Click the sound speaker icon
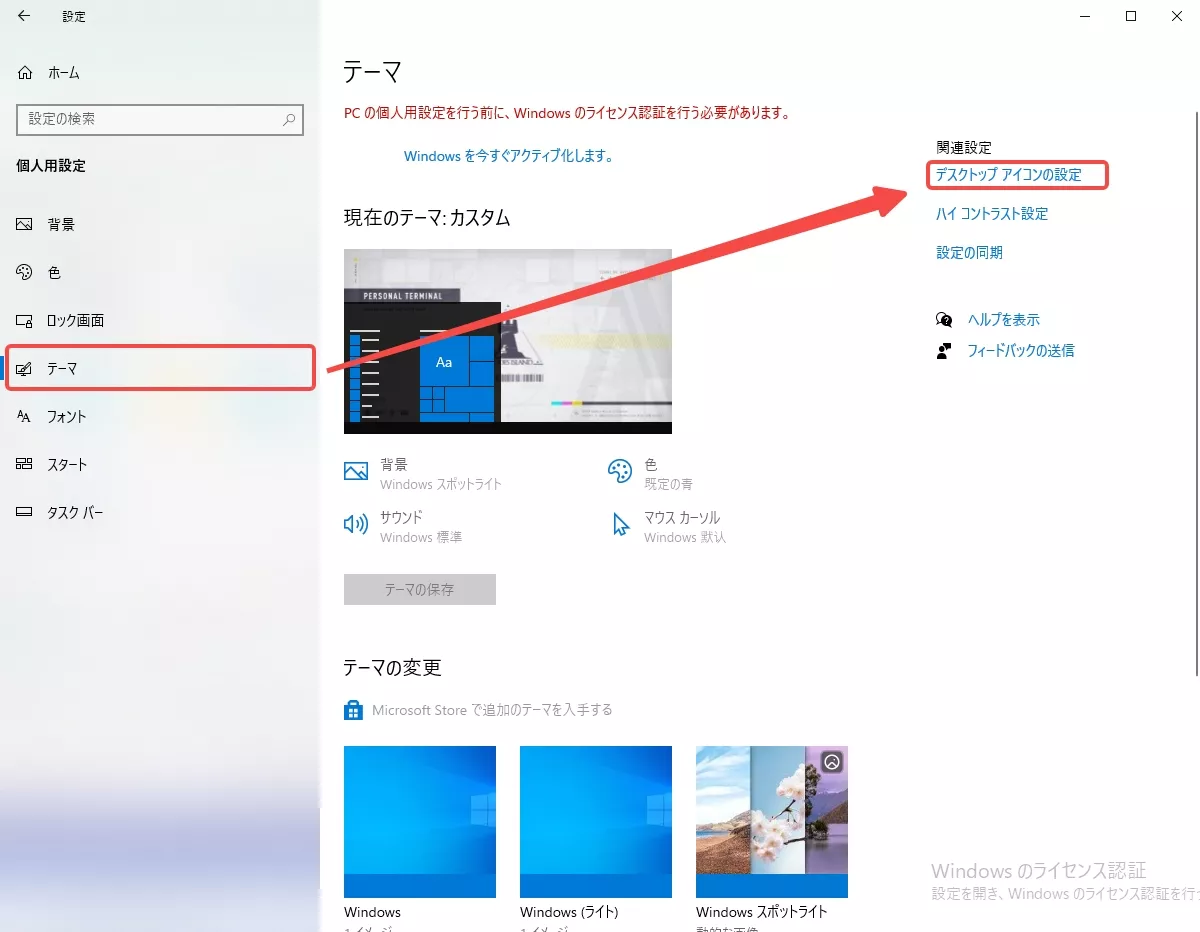 [356, 524]
